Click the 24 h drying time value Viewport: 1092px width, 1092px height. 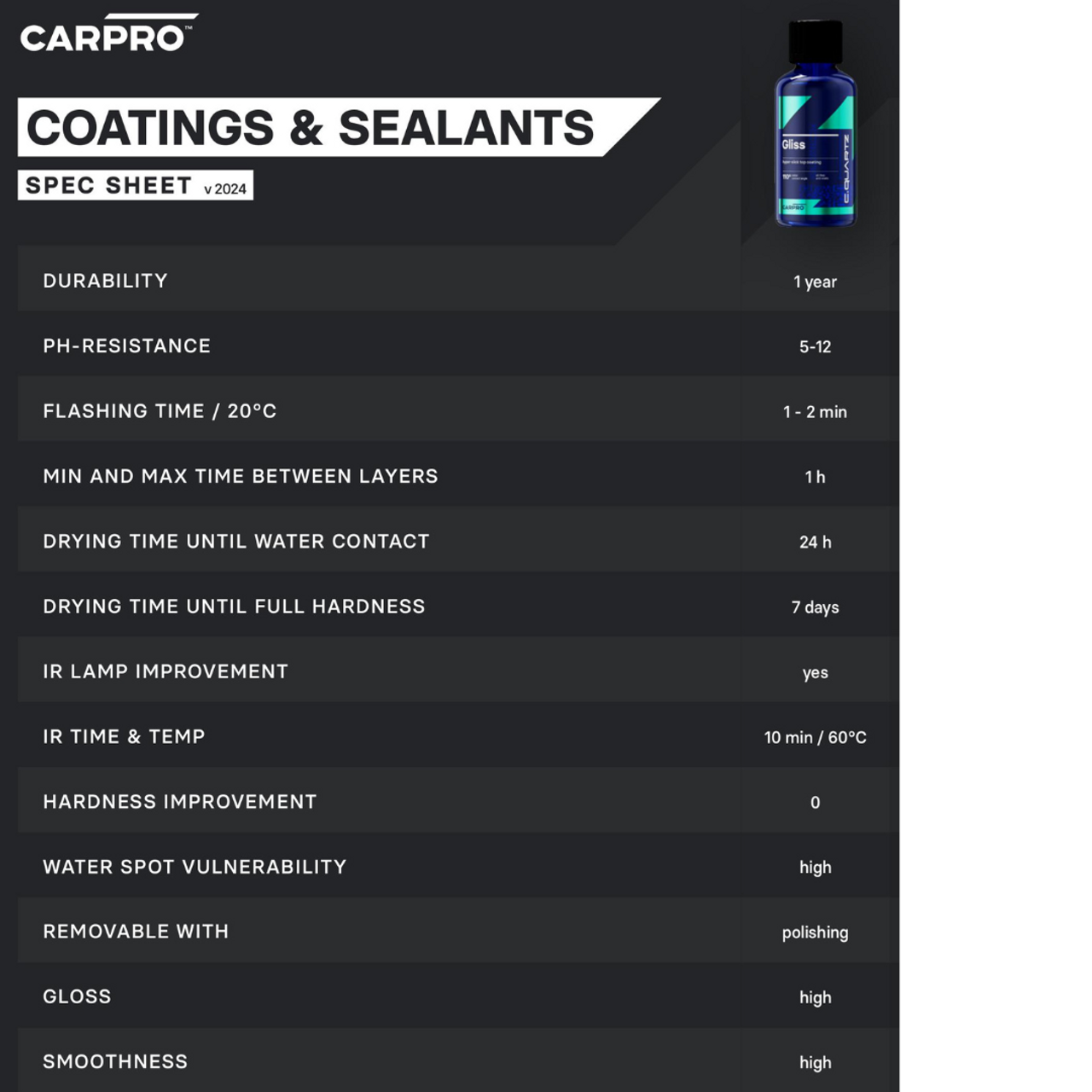click(815, 542)
